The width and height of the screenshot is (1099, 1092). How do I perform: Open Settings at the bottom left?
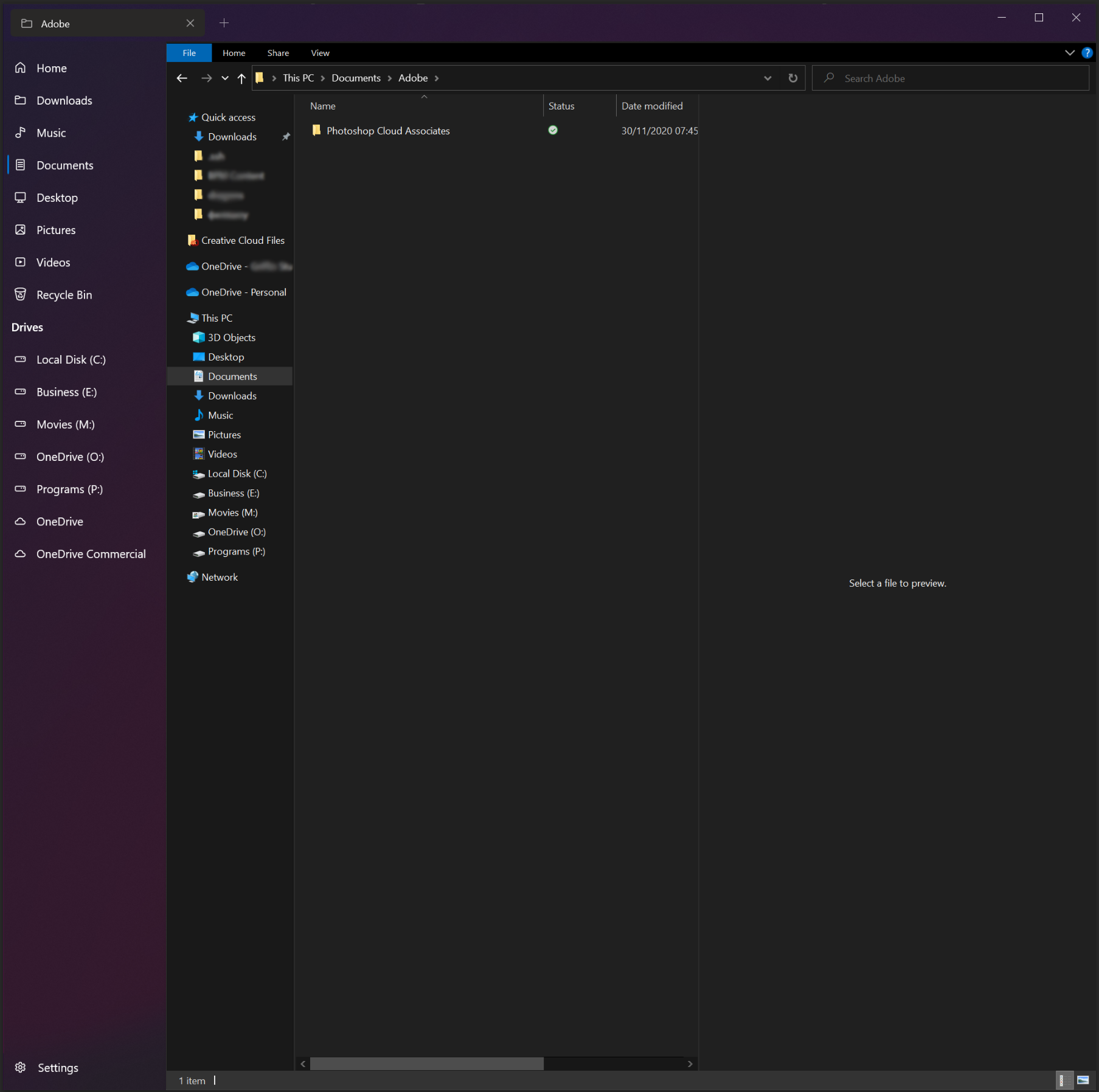58,1067
